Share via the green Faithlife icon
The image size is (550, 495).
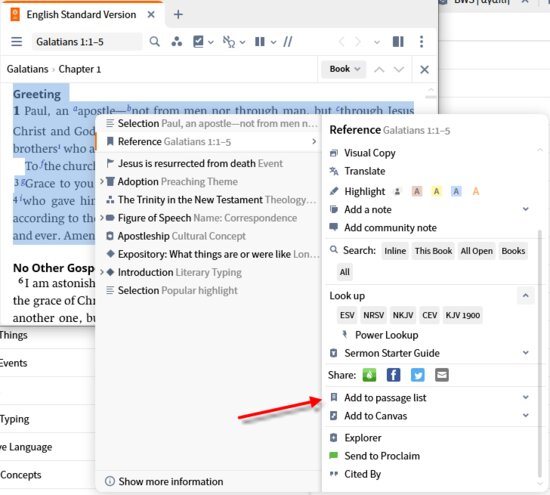[369, 375]
